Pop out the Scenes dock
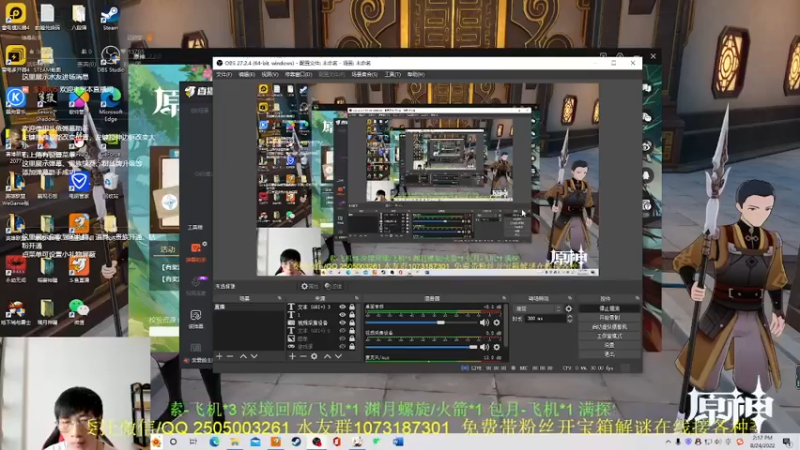 (x=279, y=298)
